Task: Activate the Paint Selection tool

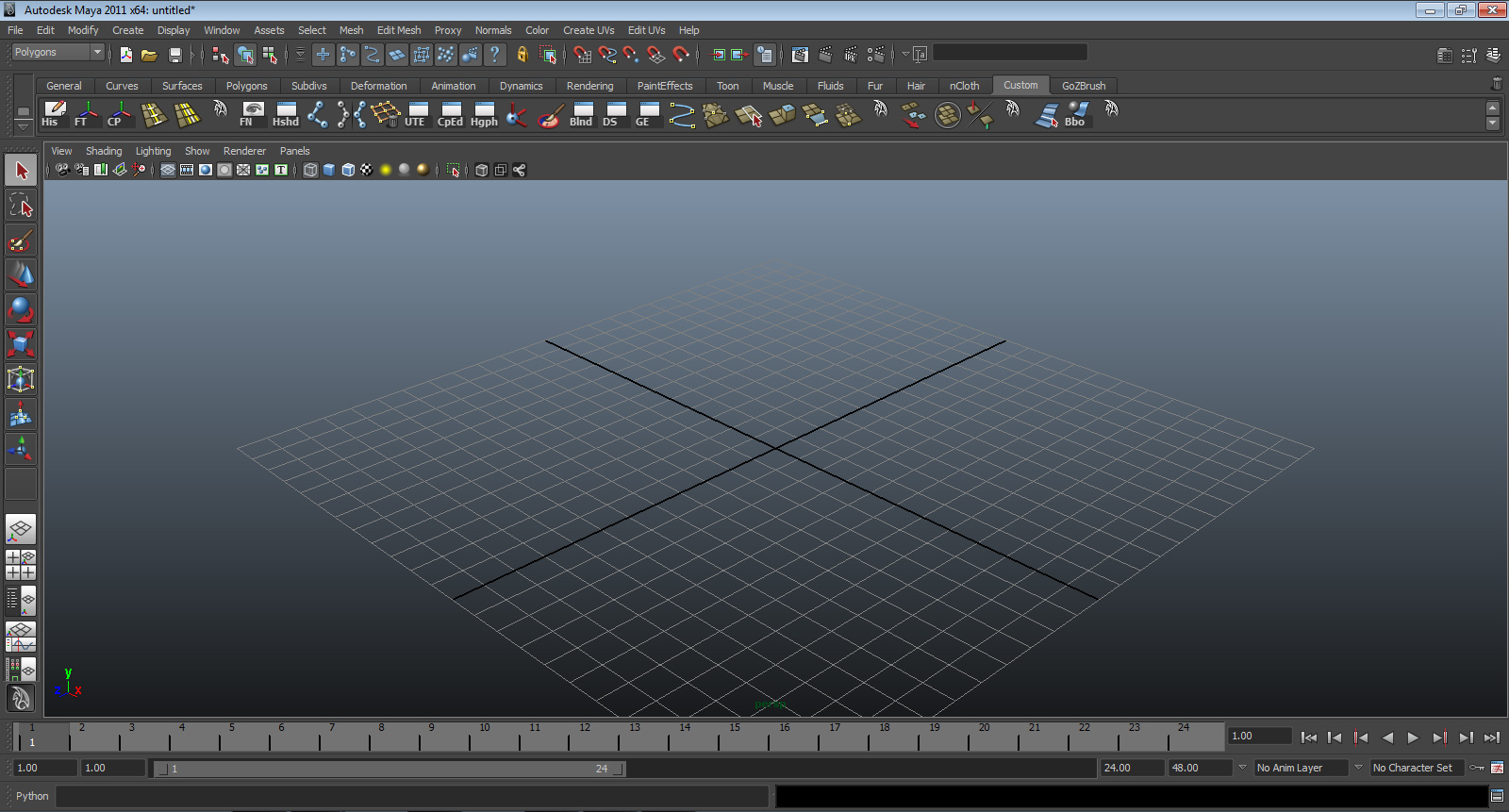Action: [21, 240]
